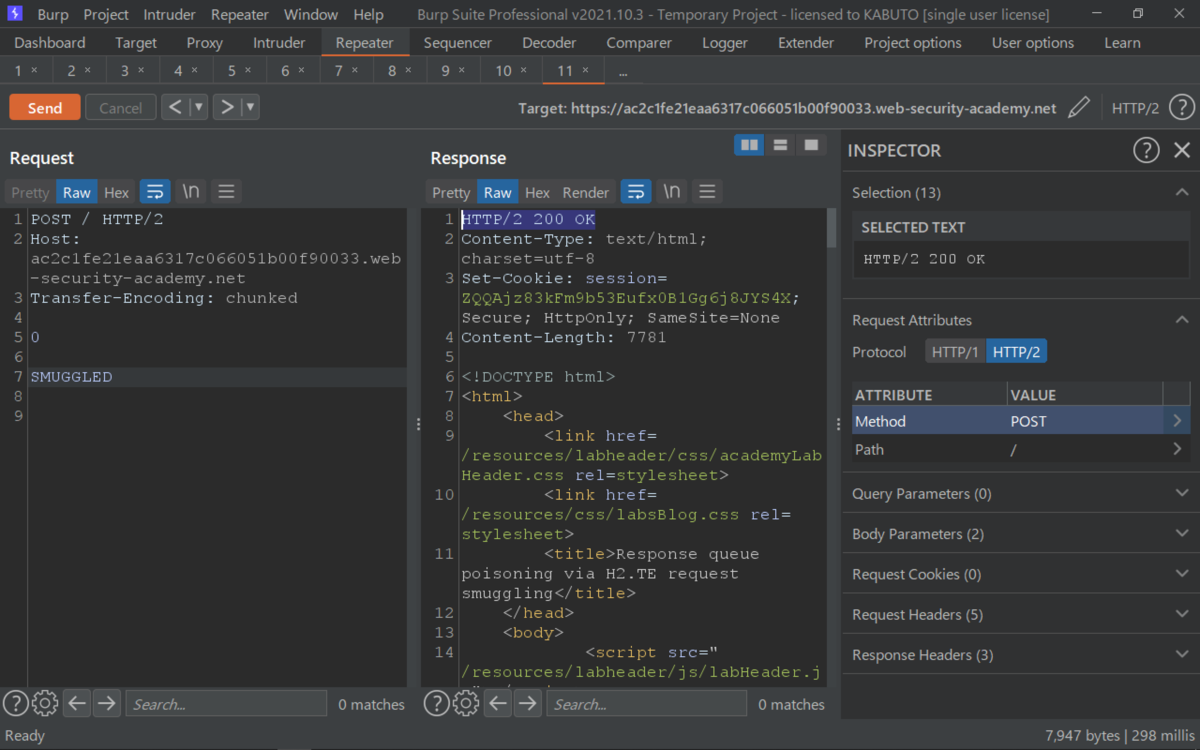Image resolution: width=1200 pixels, height=750 pixels.
Task: Select side-by-side layout view icon
Action: [x=748, y=146]
